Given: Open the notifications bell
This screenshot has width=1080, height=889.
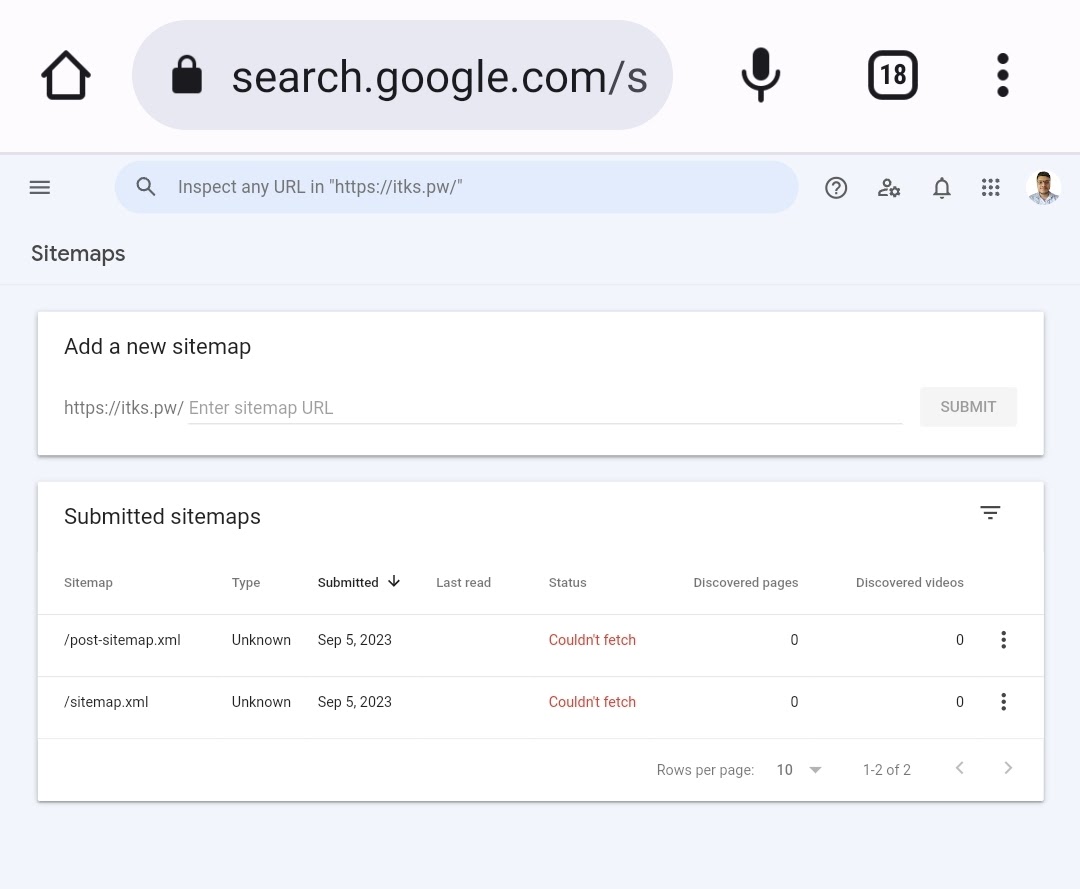Looking at the screenshot, I should click(941, 187).
